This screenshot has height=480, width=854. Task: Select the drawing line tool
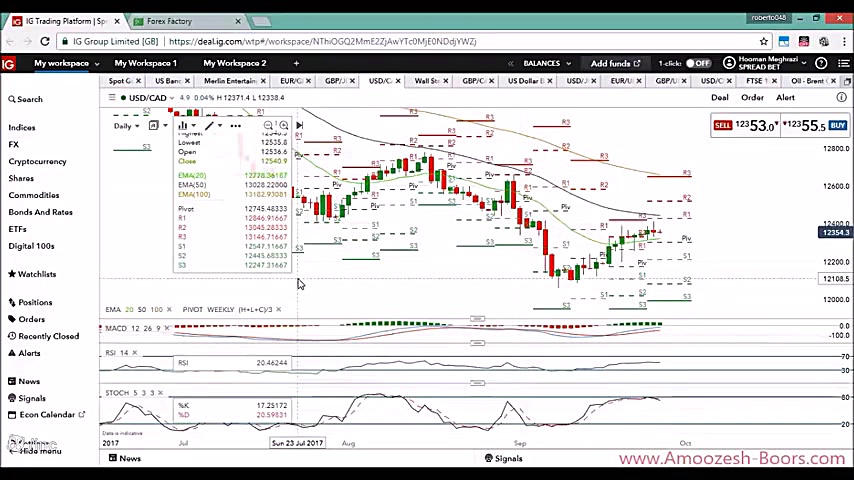pyautogui.click(x=209, y=125)
